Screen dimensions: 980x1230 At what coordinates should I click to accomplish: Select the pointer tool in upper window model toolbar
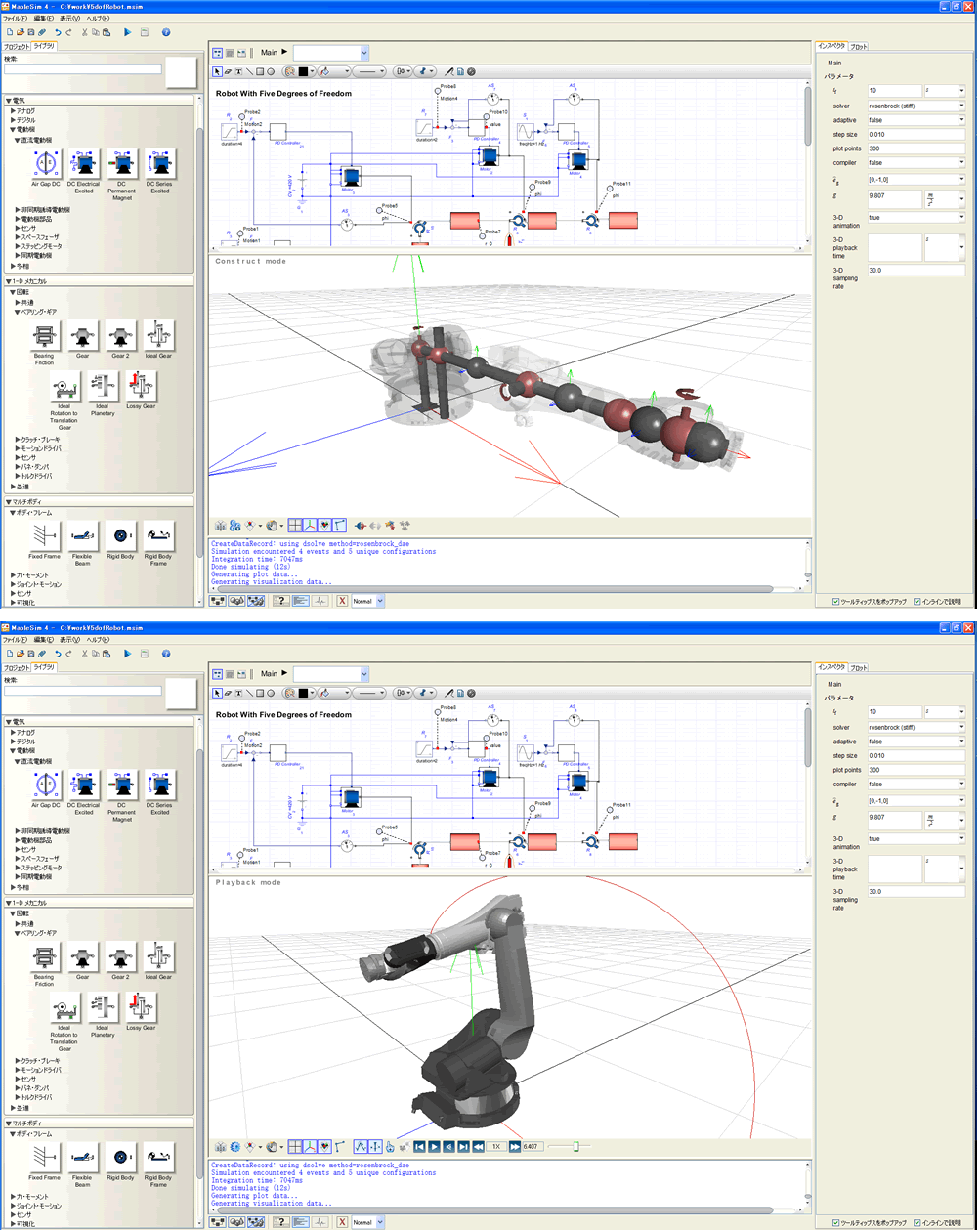(x=218, y=71)
